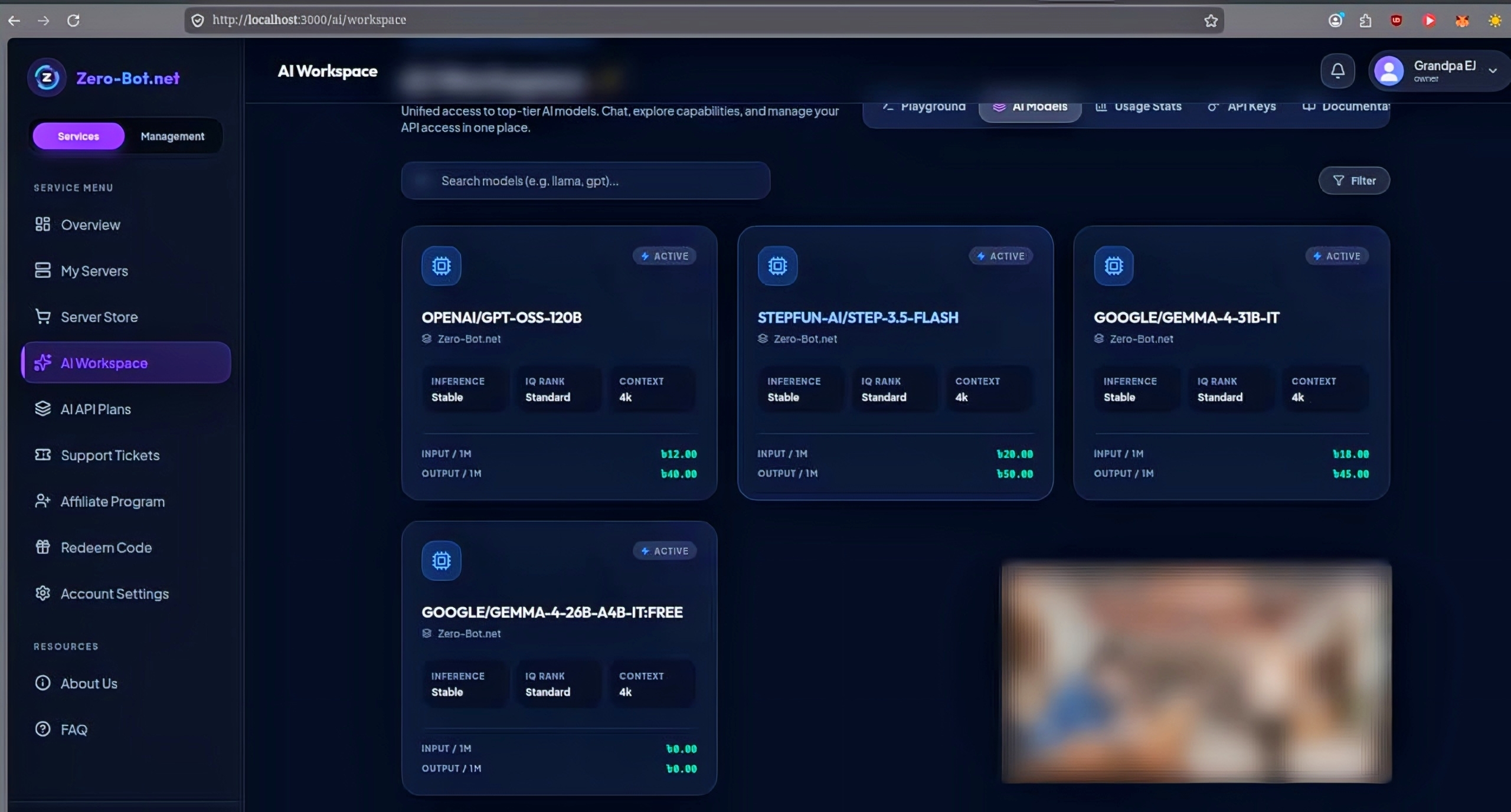Toggle the ACTIVE badge on GOOGLE/GEMMA-4-31B-IT
This screenshot has width=1511, height=812.
click(x=1337, y=256)
